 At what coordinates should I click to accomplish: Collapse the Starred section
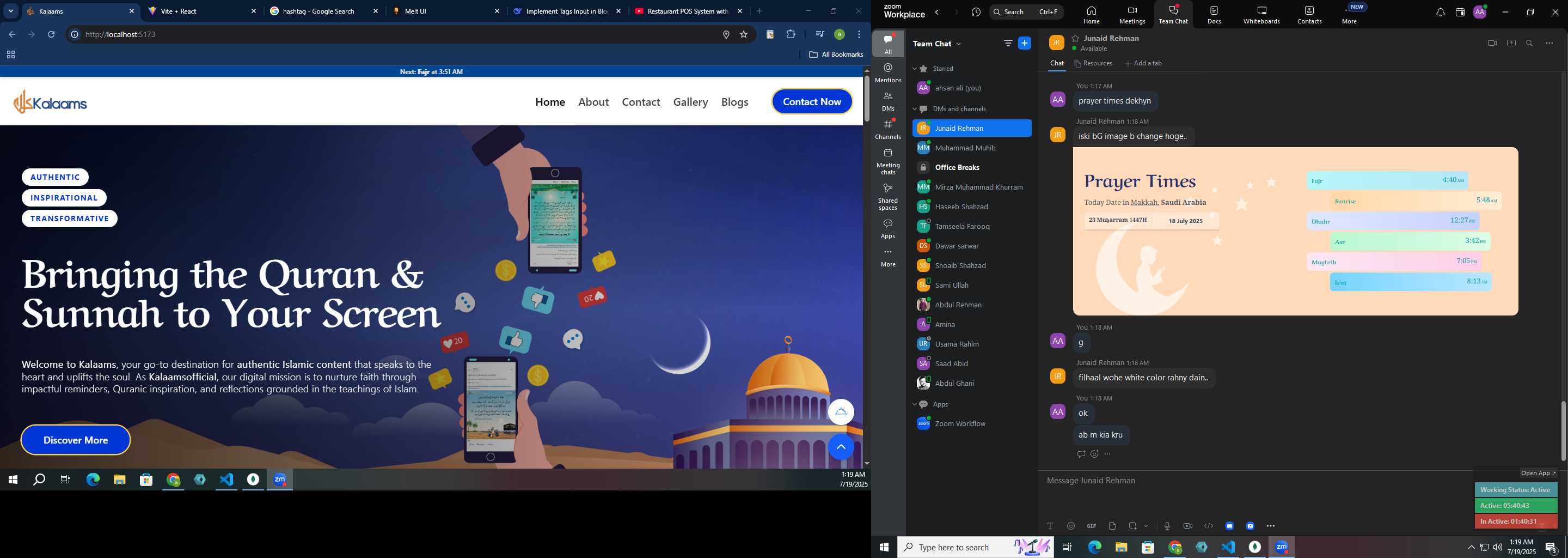point(914,69)
